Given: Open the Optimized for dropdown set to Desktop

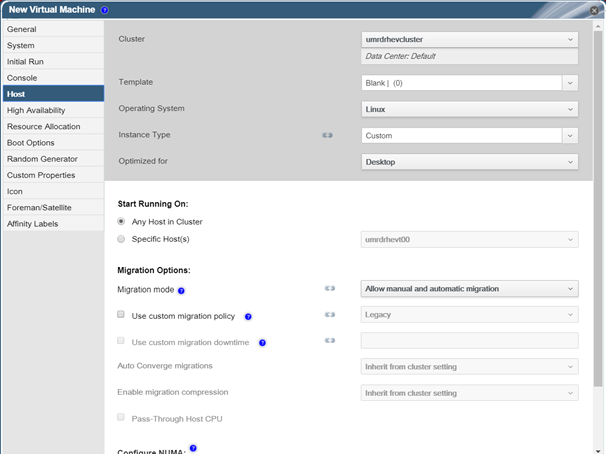Looking at the screenshot, I should pyautogui.click(x=470, y=162).
